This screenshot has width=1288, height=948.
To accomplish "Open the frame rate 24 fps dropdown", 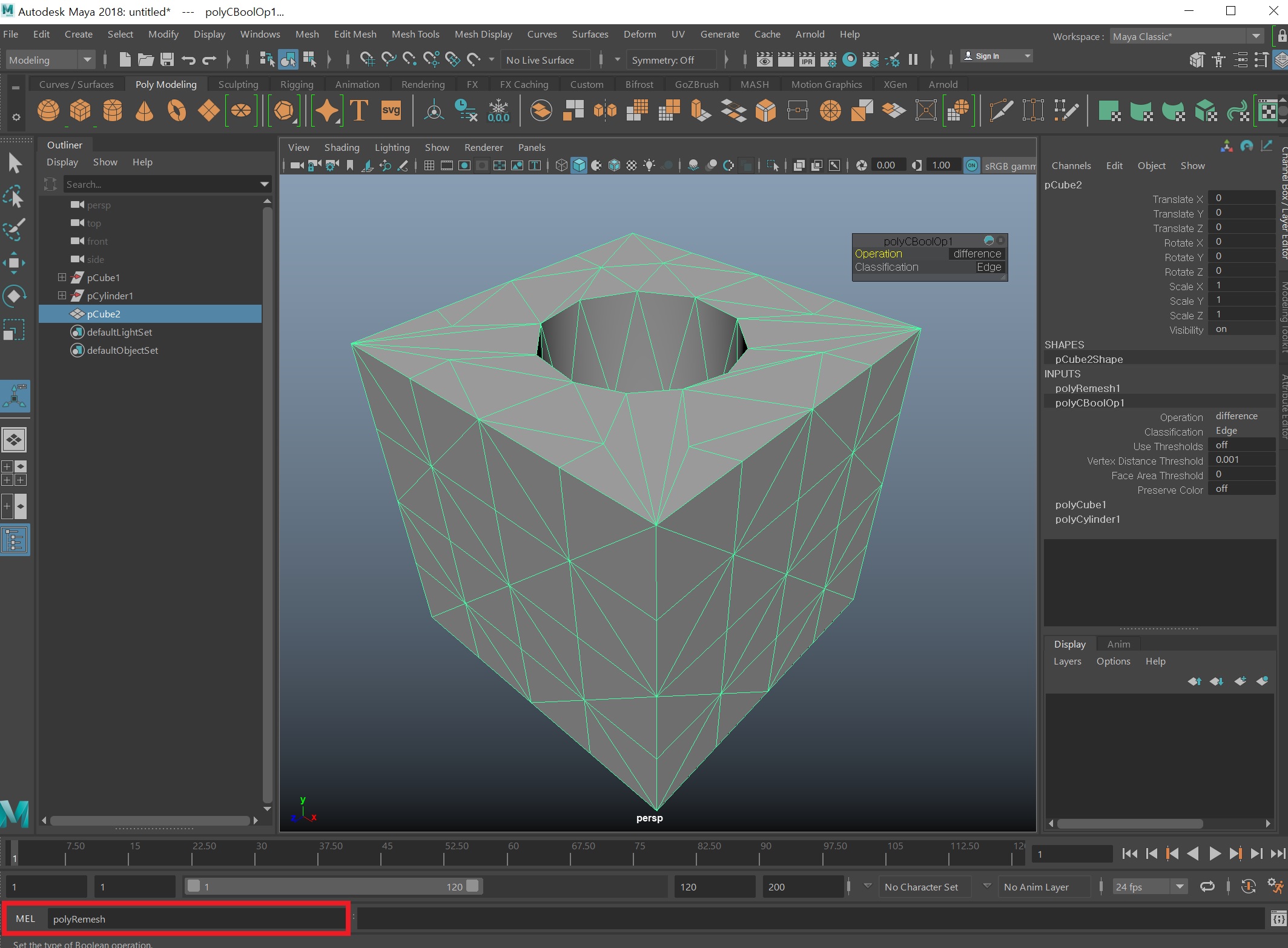I will [x=1179, y=887].
